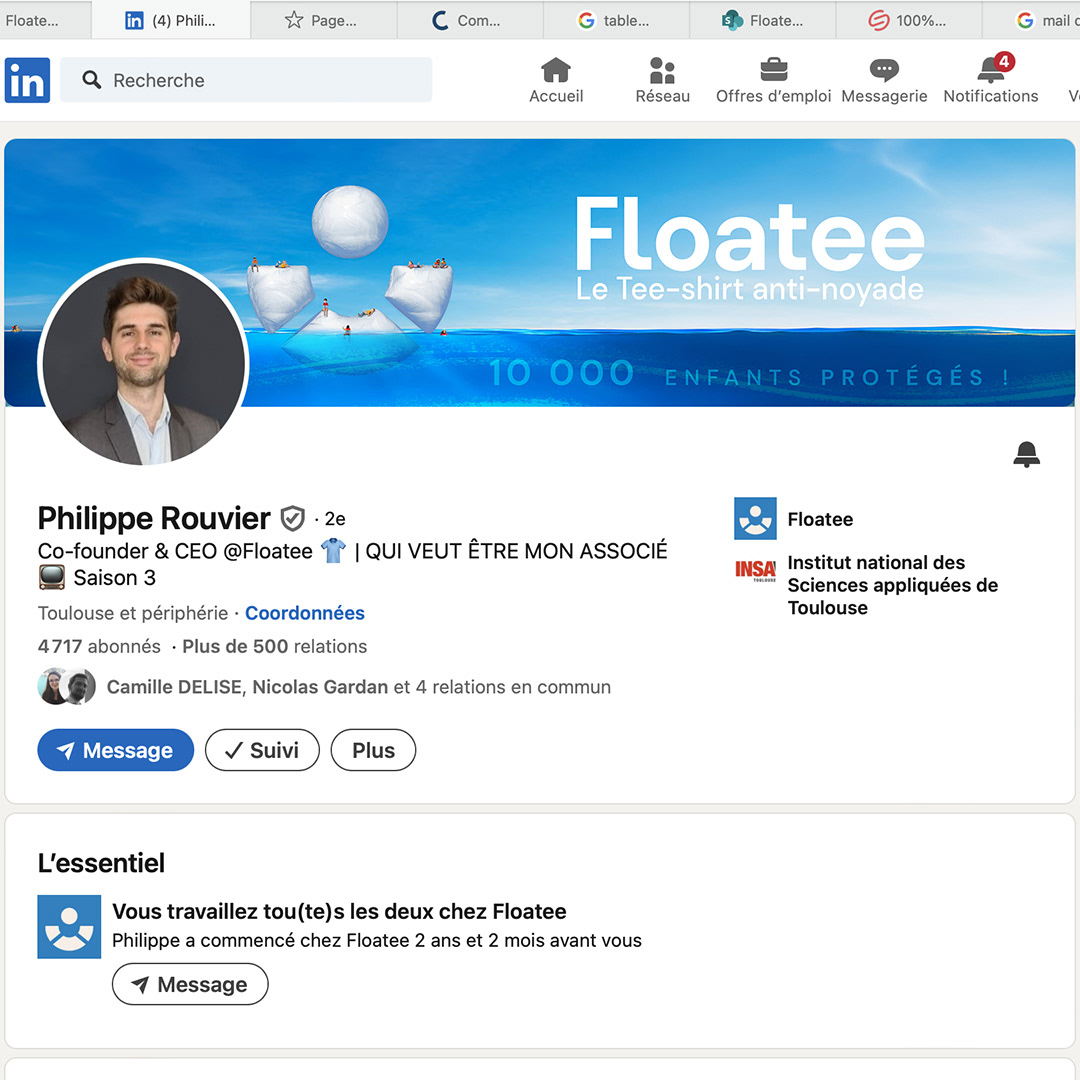Click the L'essentiel section heading
This screenshot has width=1080, height=1080.
tap(101, 863)
